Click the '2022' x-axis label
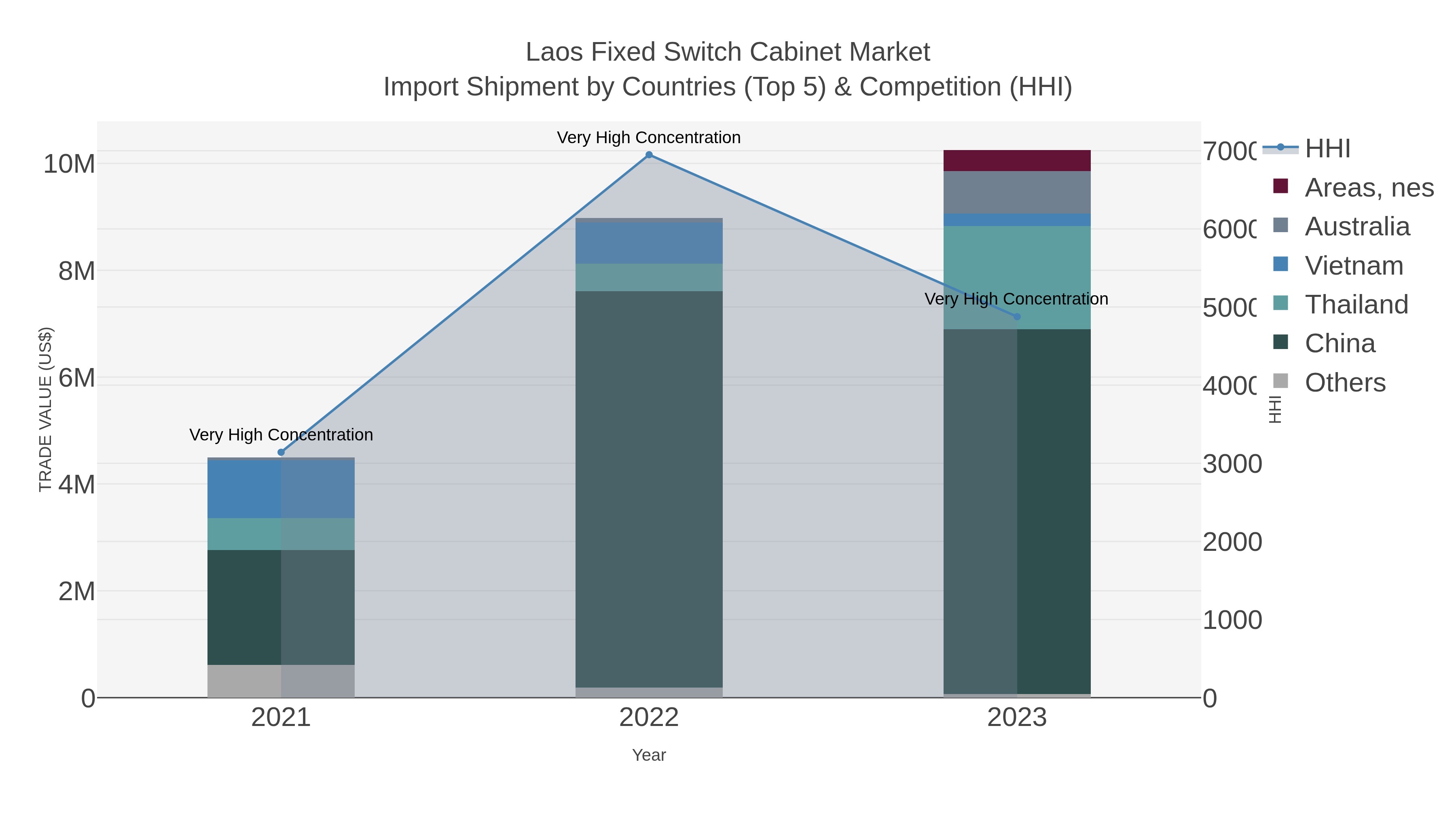This screenshot has width=1456, height=819. 649,718
